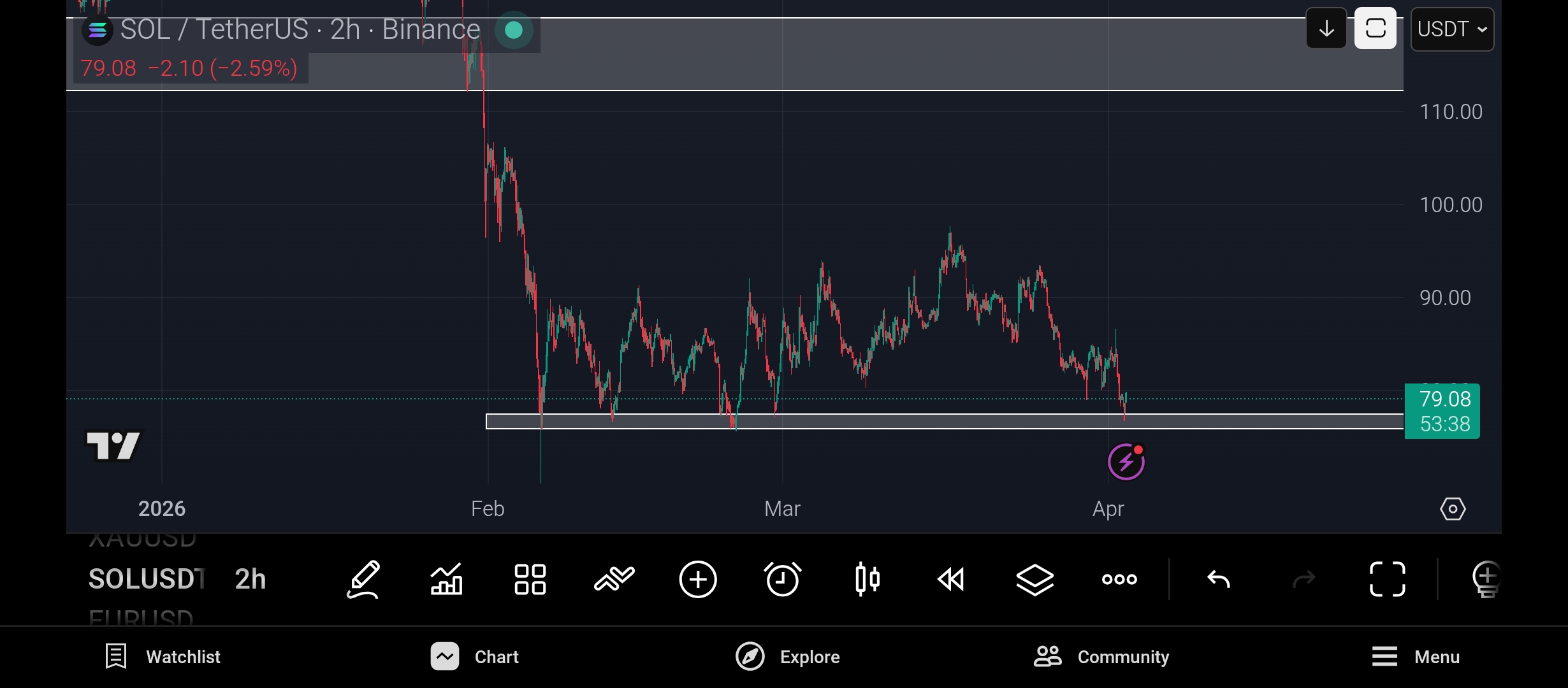The height and width of the screenshot is (688, 1568).
Task: Open the Explore tab
Action: click(788, 657)
